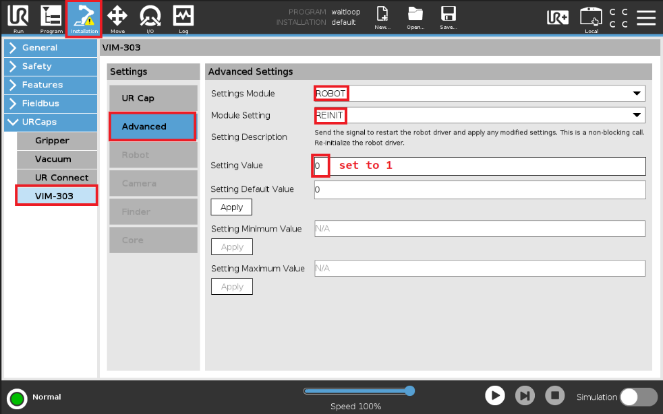
Task: Click the Save disk icon
Action: tap(448, 18)
